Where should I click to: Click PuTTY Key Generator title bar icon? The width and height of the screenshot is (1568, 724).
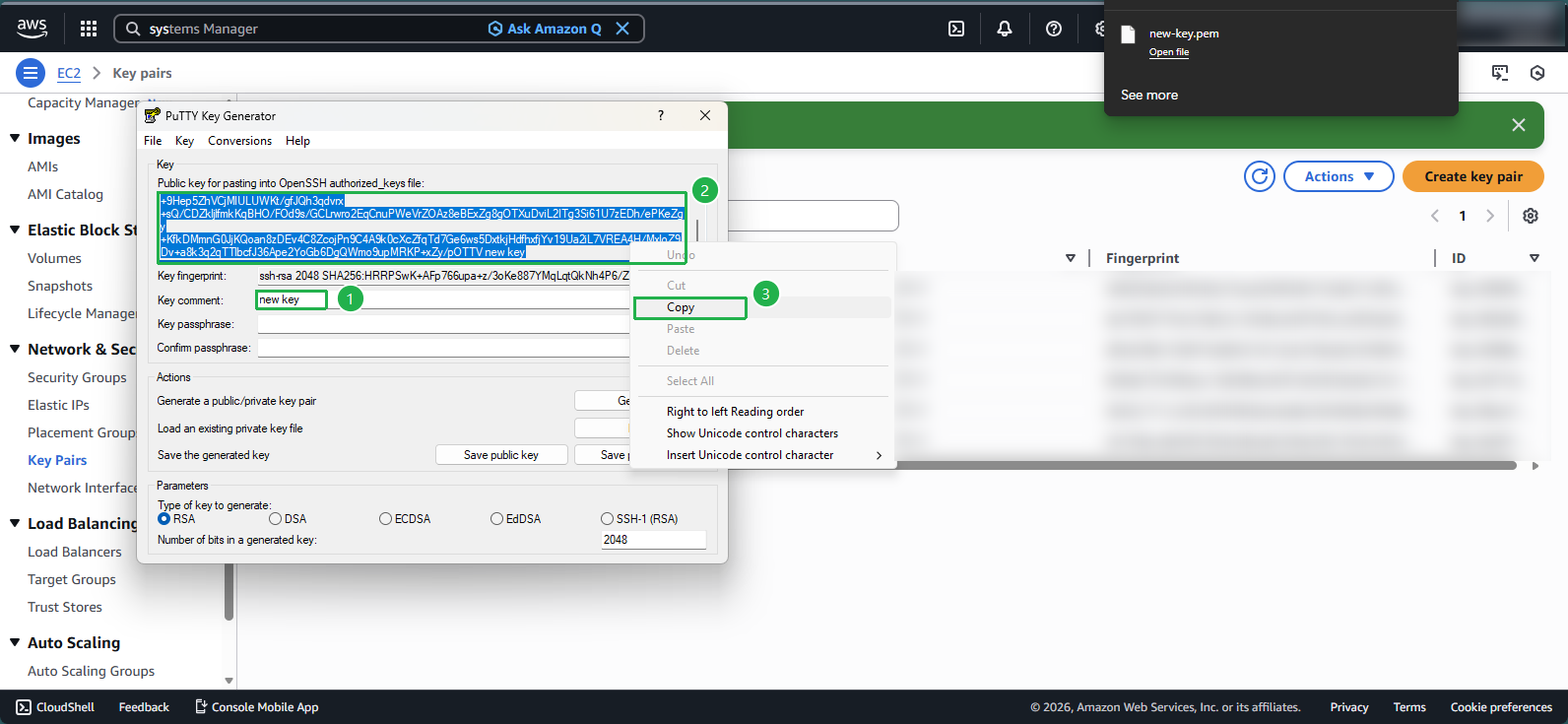coord(152,115)
